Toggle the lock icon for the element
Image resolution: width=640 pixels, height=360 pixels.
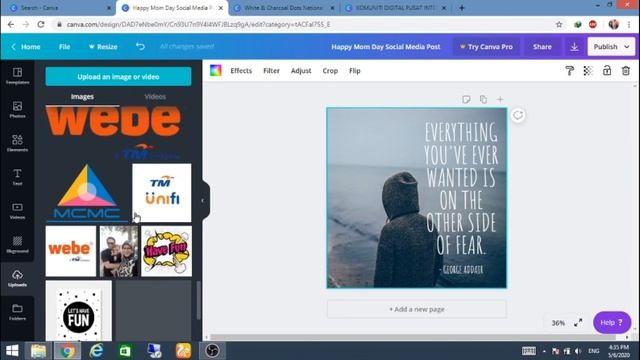click(x=607, y=71)
